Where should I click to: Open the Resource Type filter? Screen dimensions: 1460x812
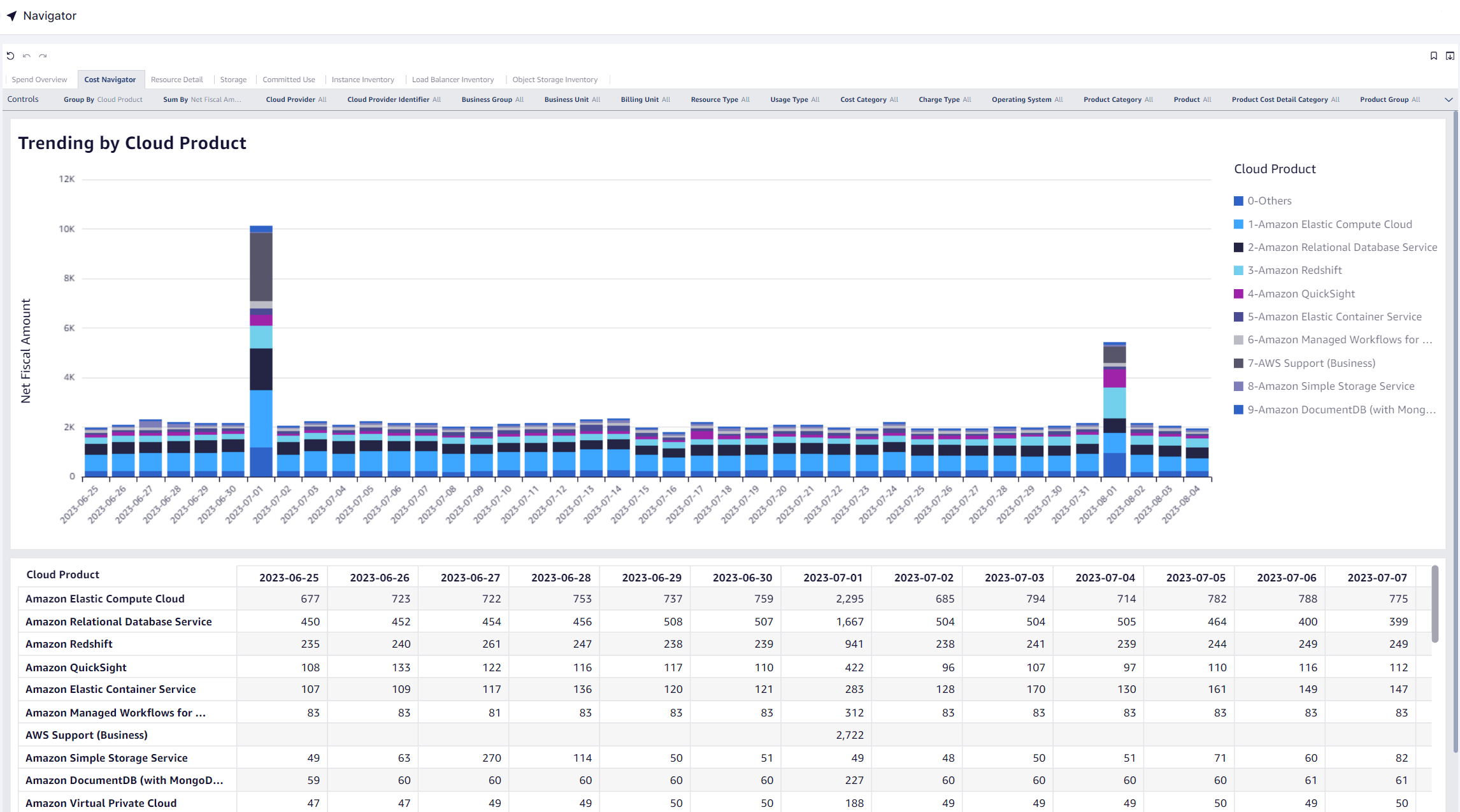click(x=720, y=99)
